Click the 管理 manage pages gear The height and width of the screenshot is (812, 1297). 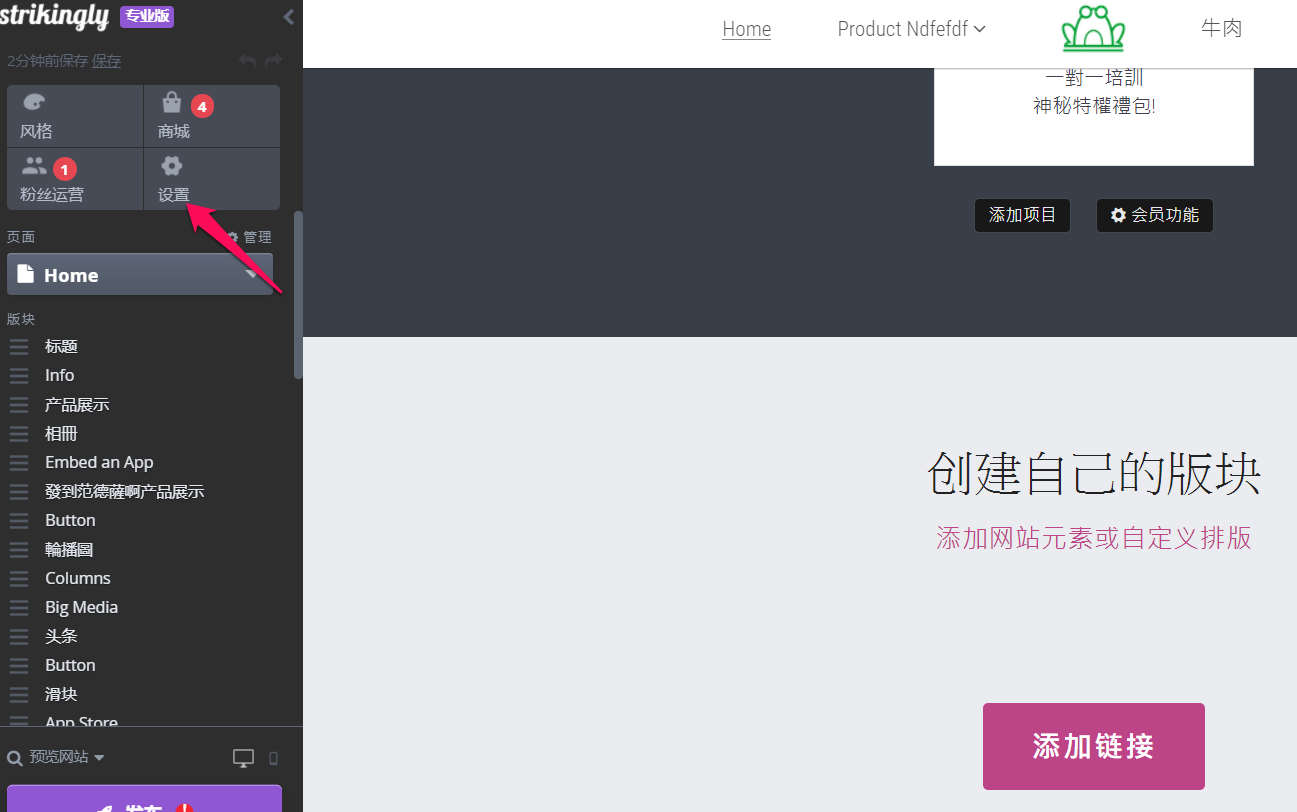pos(249,237)
